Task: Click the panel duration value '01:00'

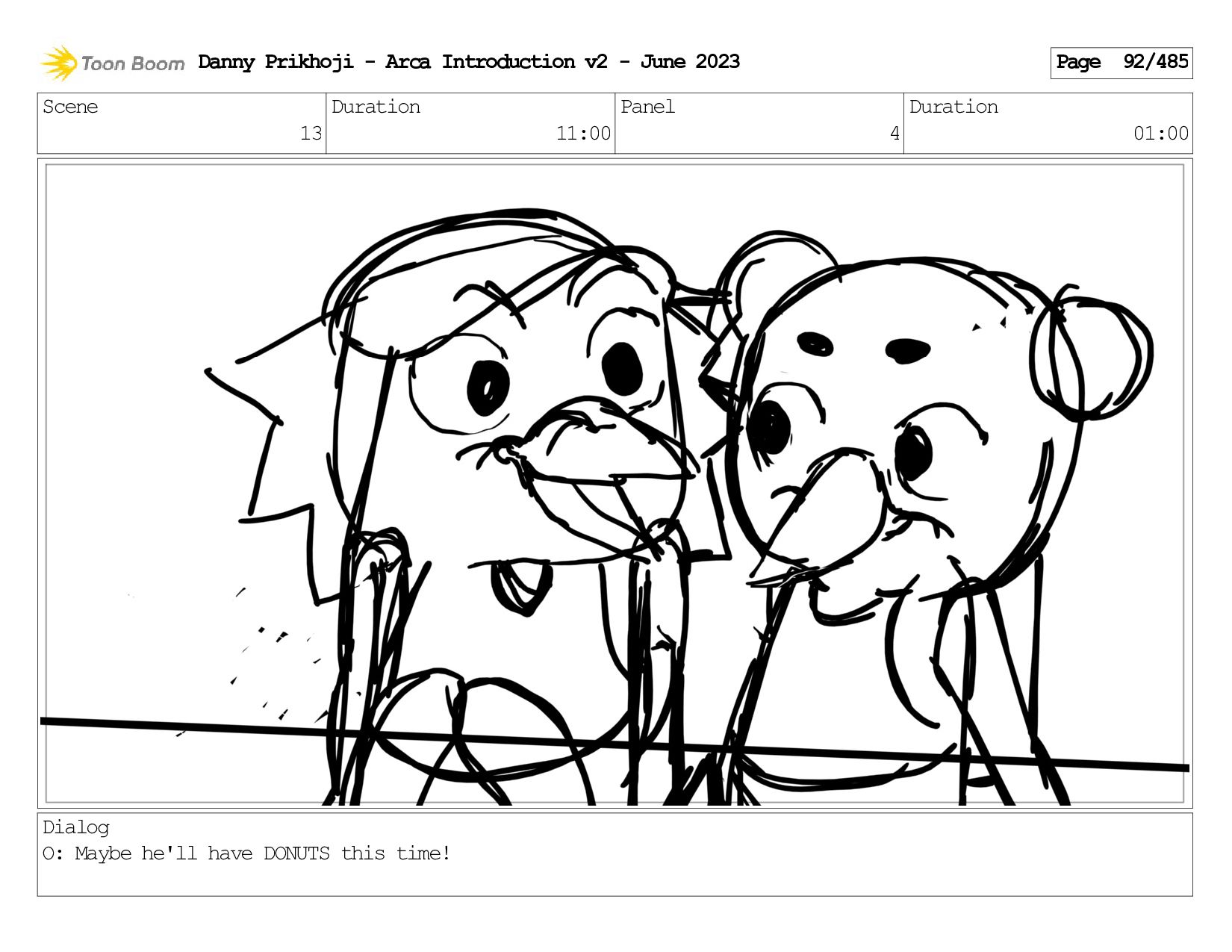Action: (1161, 134)
